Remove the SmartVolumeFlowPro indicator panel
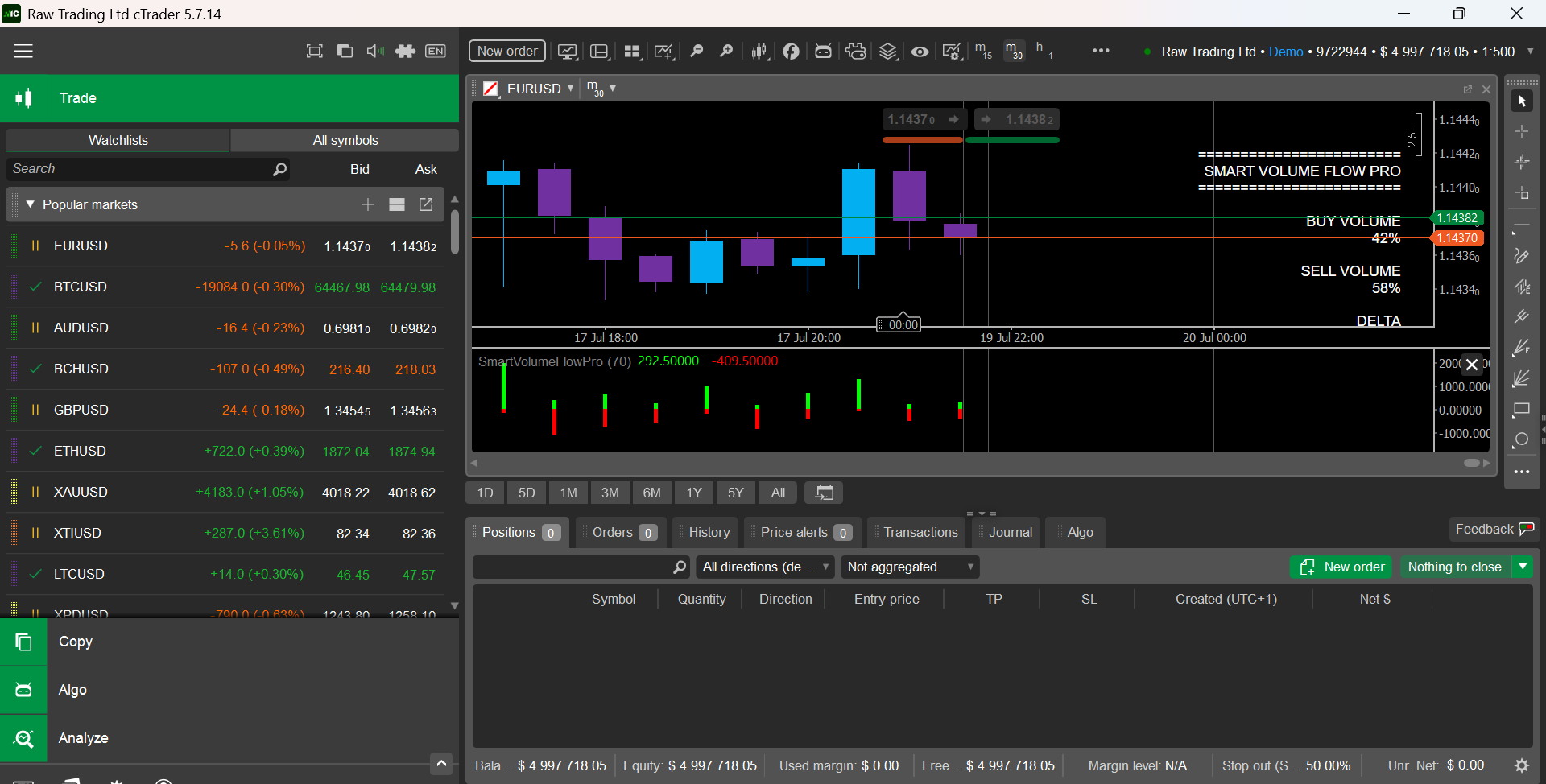 pos(1471,365)
